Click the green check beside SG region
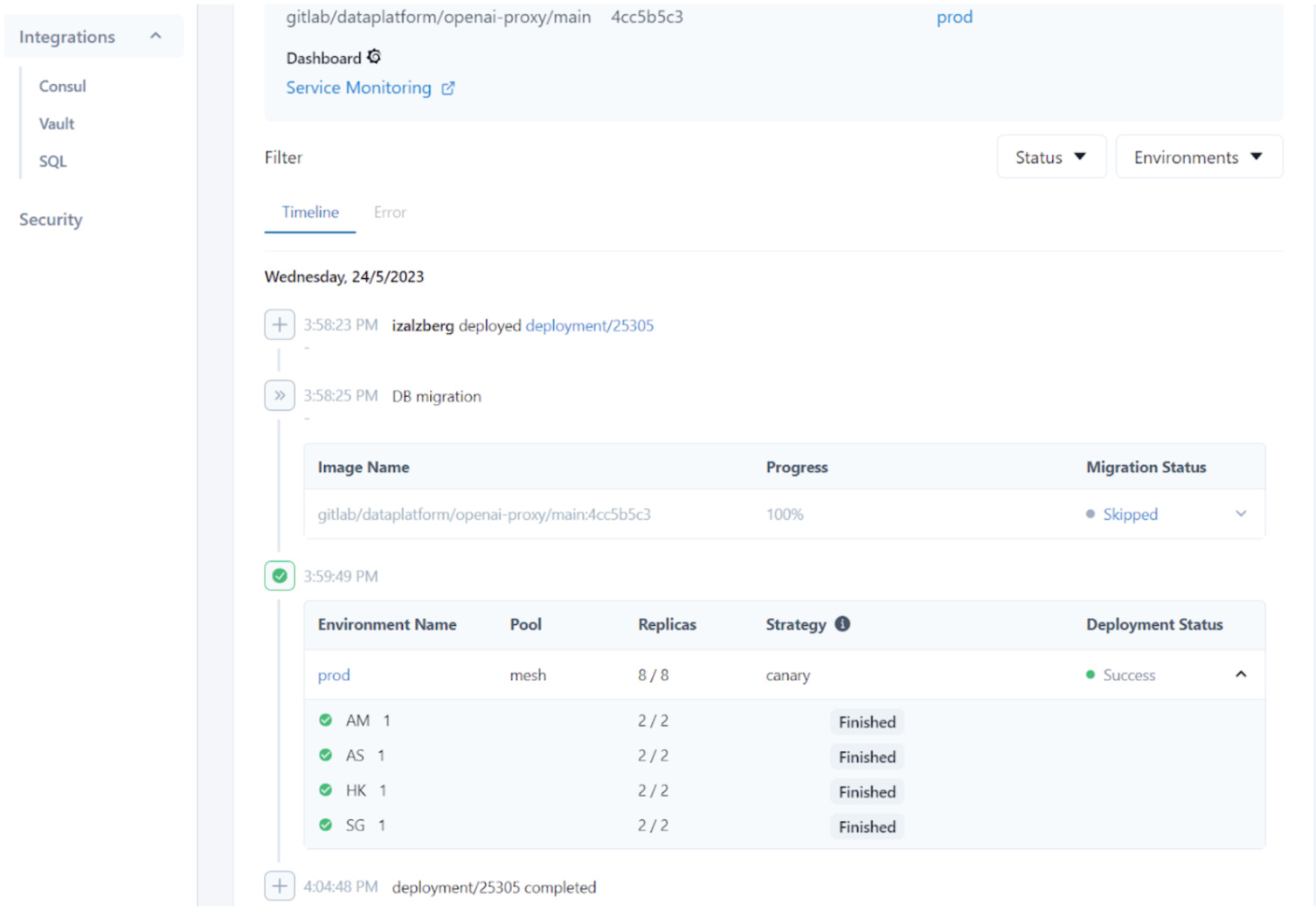1316x918 pixels. tap(325, 824)
